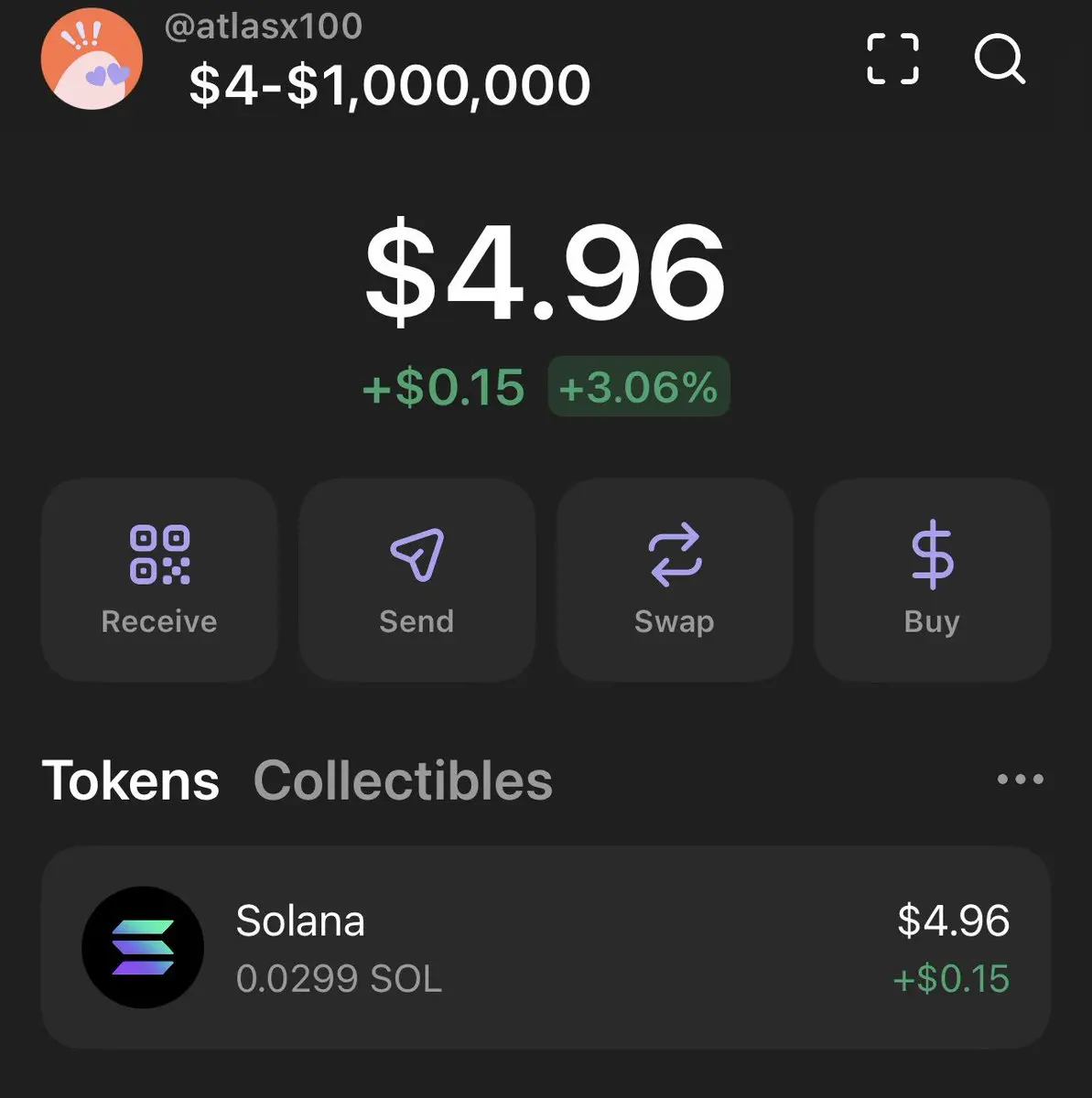
Task: Tap the Swap arrows icon
Action: click(x=675, y=554)
